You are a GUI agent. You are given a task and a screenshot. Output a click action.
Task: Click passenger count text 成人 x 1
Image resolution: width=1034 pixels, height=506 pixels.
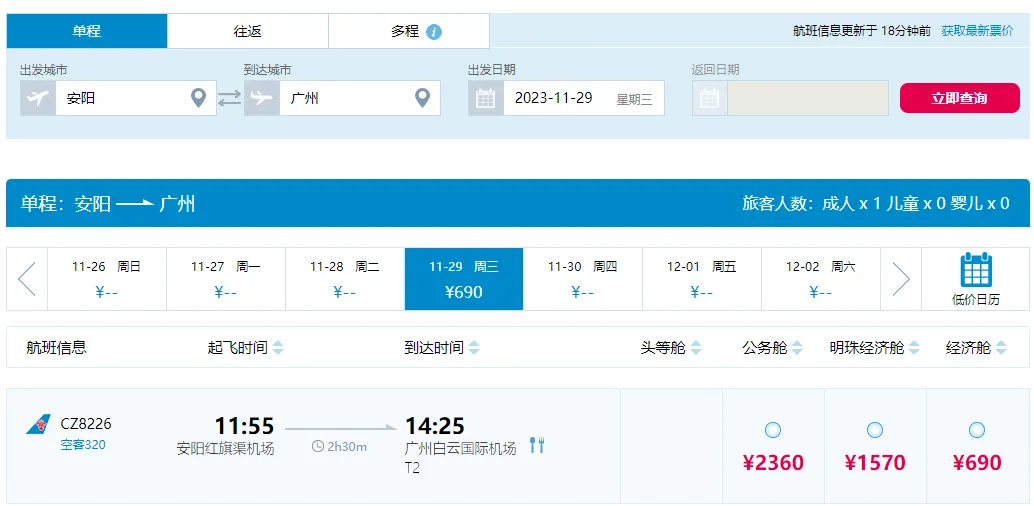(x=851, y=203)
